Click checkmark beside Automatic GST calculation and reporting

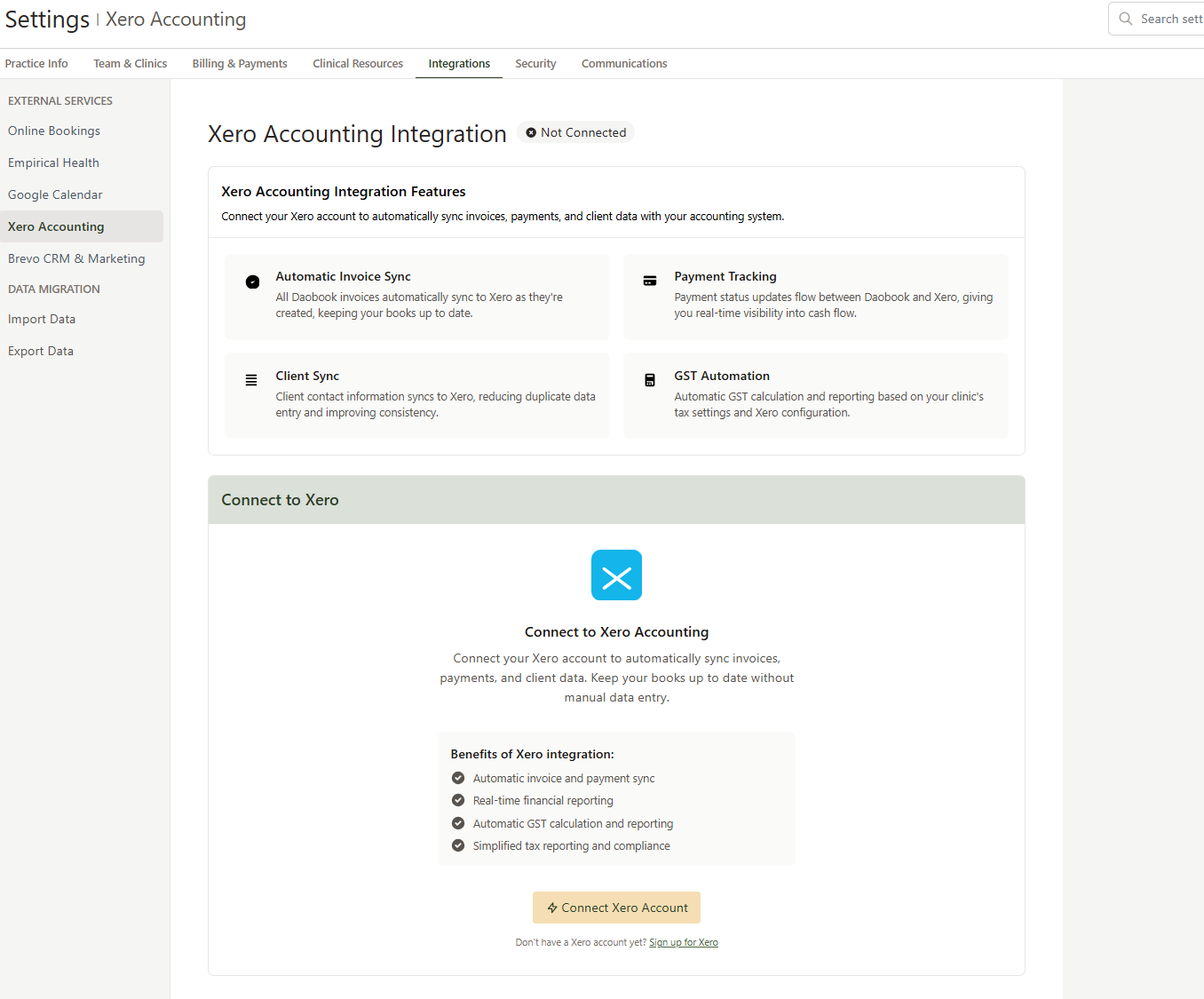click(x=458, y=823)
